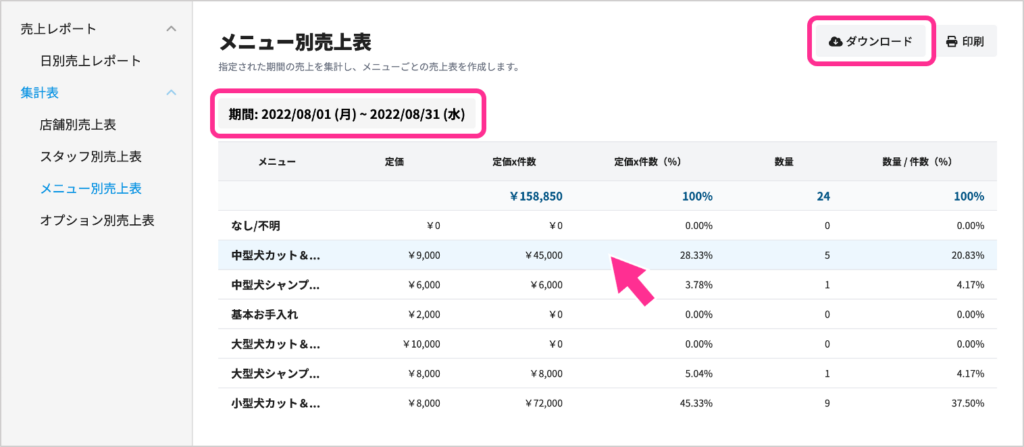Click the メニュー column header
This screenshot has width=1024, height=447.
[276, 160]
